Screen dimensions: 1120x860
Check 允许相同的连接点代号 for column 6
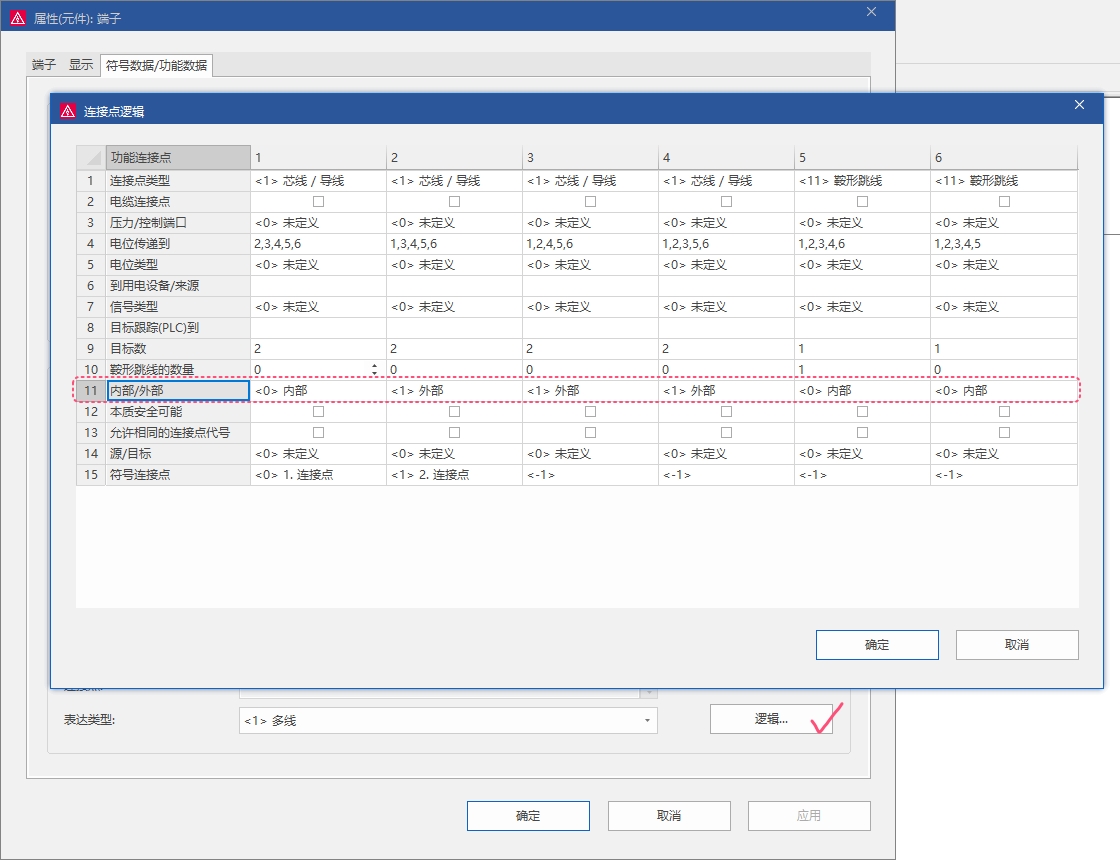tap(1004, 432)
